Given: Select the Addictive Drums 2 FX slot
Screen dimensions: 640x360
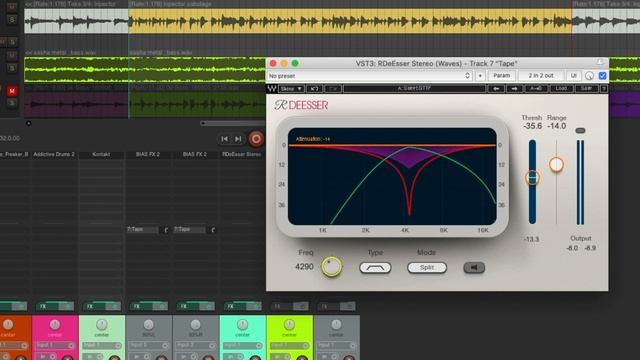Looking at the screenshot, I should click(54, 154).
